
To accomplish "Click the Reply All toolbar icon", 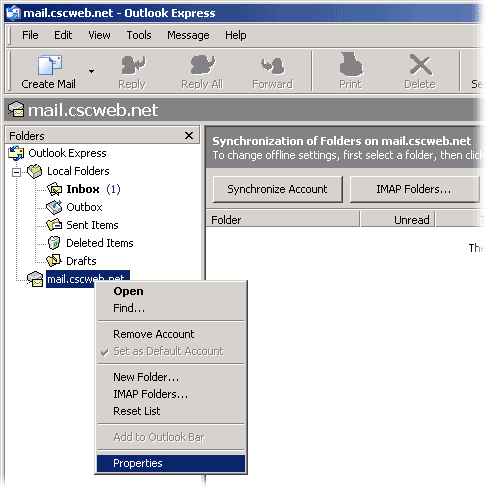I will coord(202,65).
